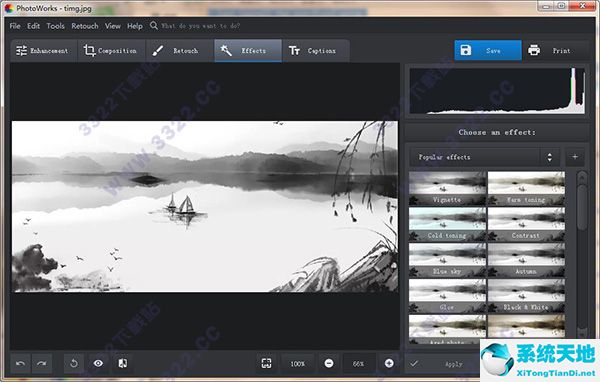
Task: Open the File menu
Action: 15,26
